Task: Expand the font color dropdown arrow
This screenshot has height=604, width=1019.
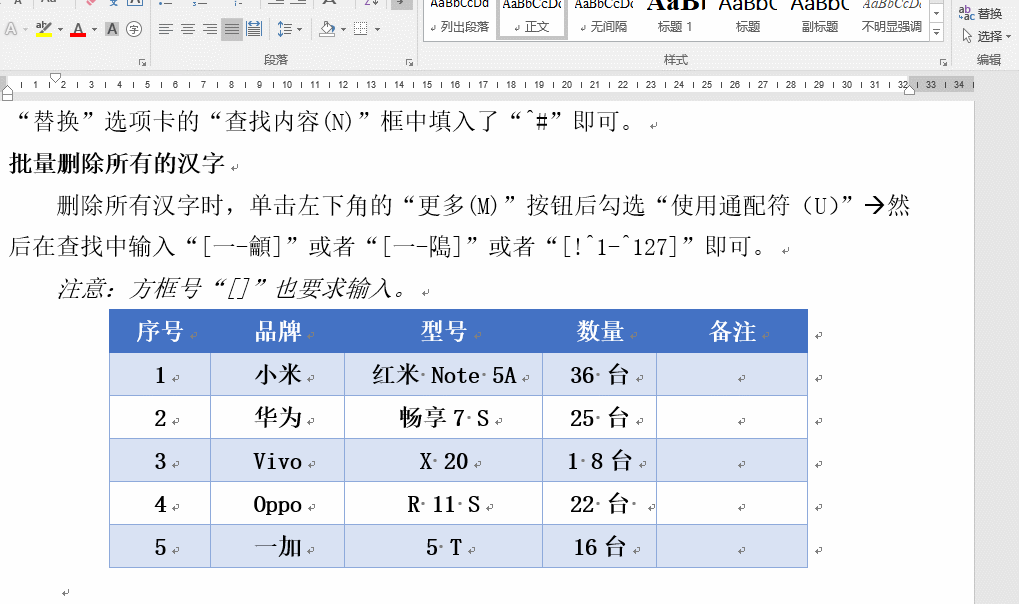Action: pyautogui.click(x=94, y=29)
